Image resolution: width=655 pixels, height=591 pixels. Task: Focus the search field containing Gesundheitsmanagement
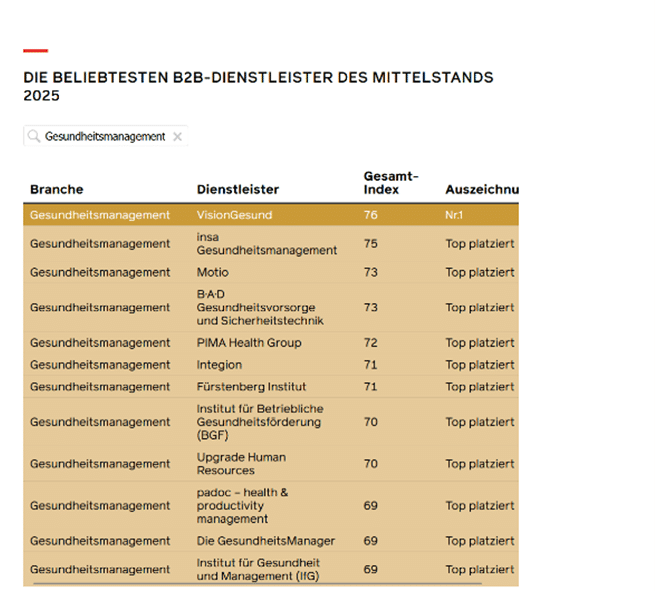[x=105, y=136]
